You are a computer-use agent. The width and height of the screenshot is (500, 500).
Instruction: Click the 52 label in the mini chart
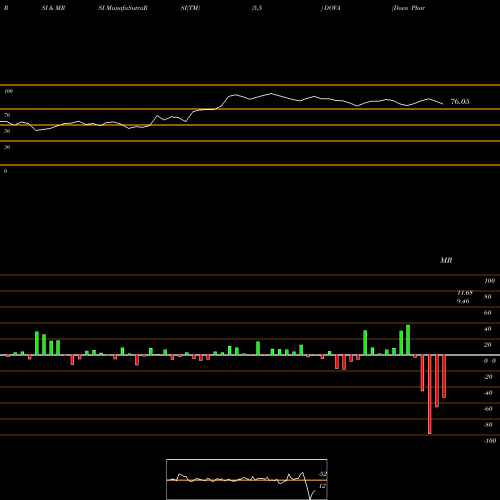322,474
